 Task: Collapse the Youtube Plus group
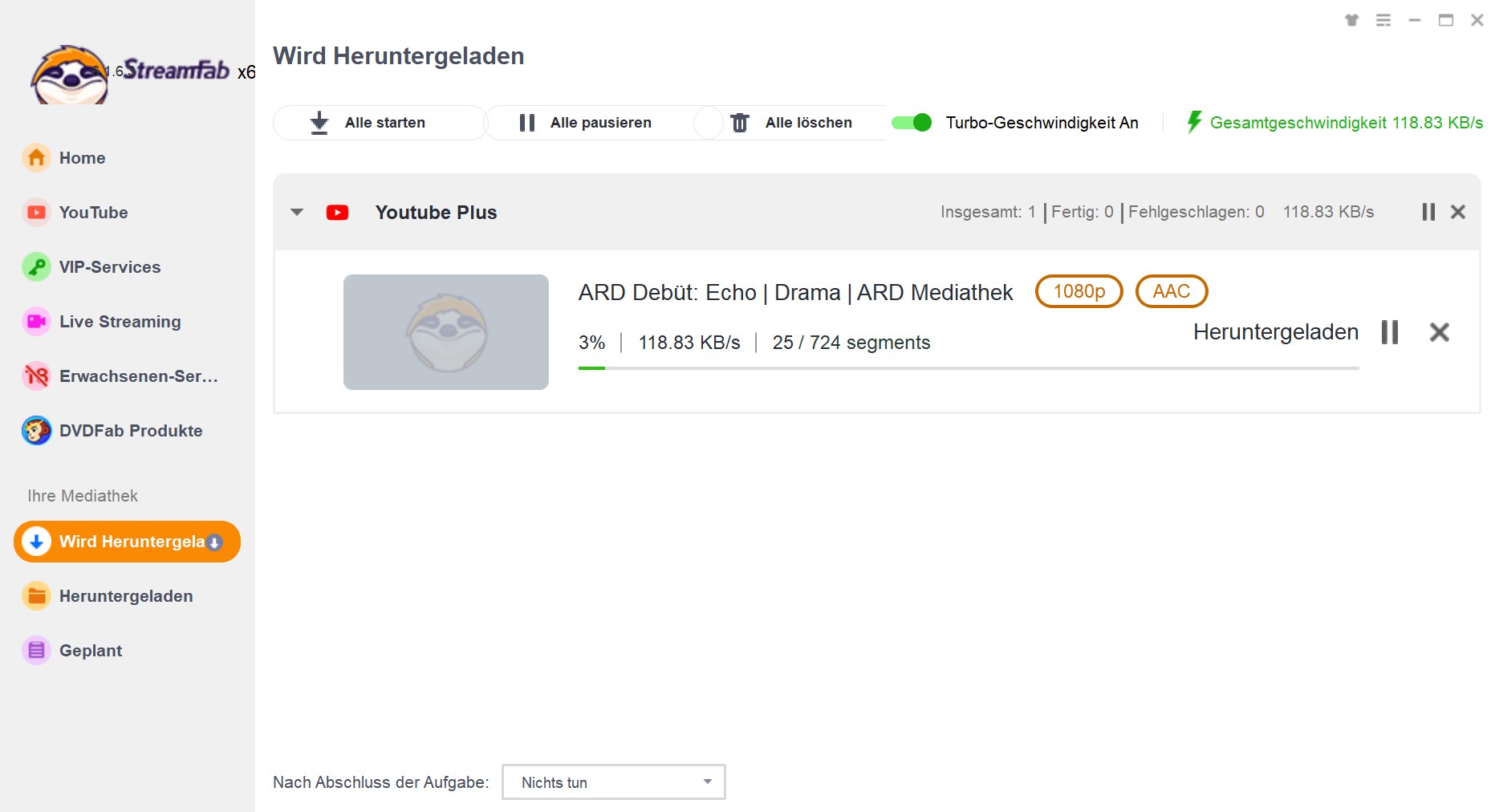tap(297, 213)
